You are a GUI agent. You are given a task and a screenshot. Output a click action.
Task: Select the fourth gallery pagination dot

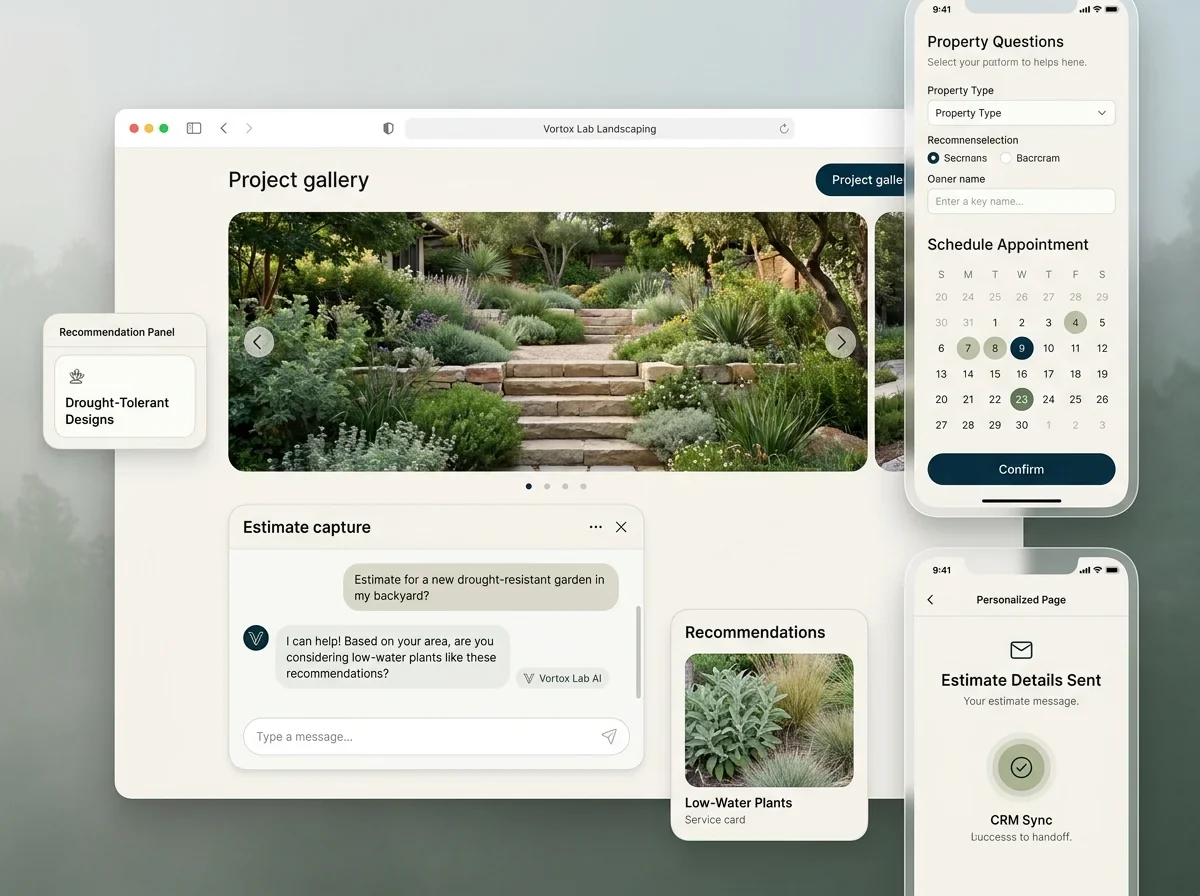point(583,486)
